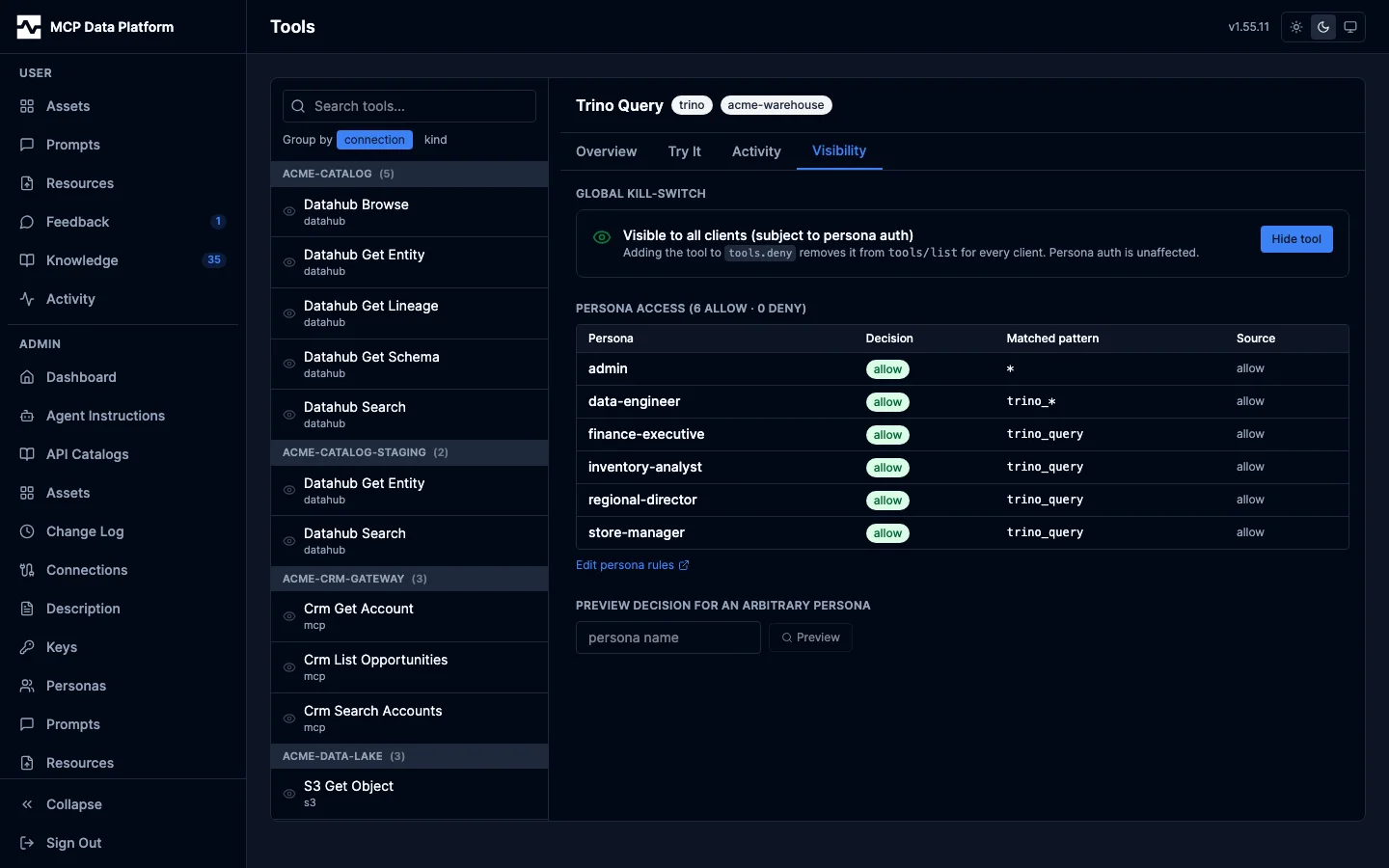This screenshot has height=868, width=1389.
Task: Open API Catalogs via its book icon
Action: tap(27, 454)
